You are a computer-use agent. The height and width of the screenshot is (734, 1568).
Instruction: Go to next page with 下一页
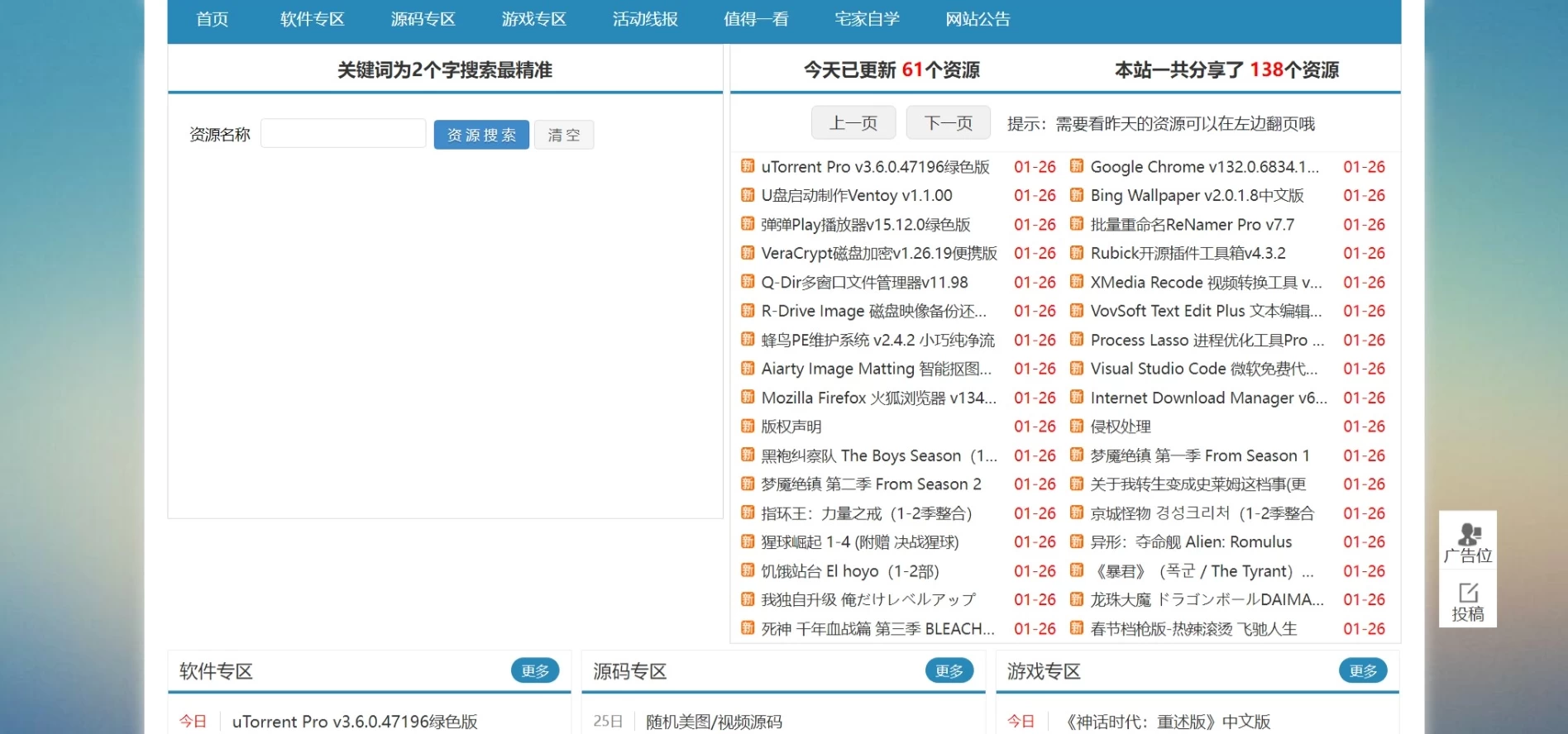(949, 123)
